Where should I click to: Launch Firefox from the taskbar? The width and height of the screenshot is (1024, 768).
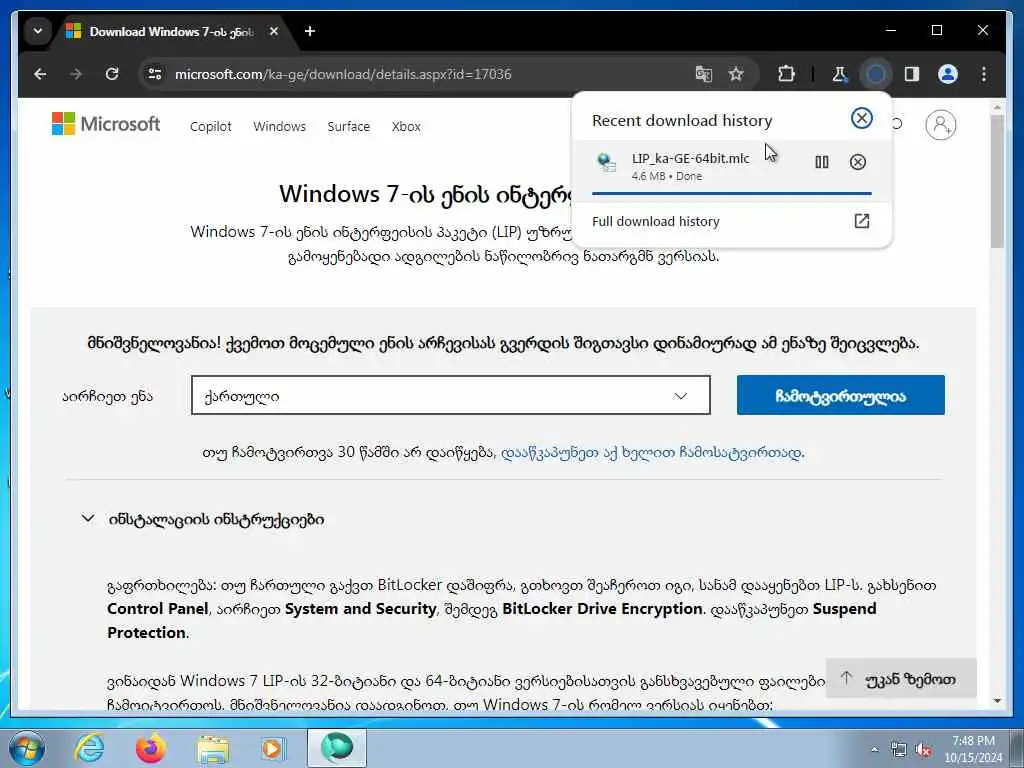(x=151, y=748)
